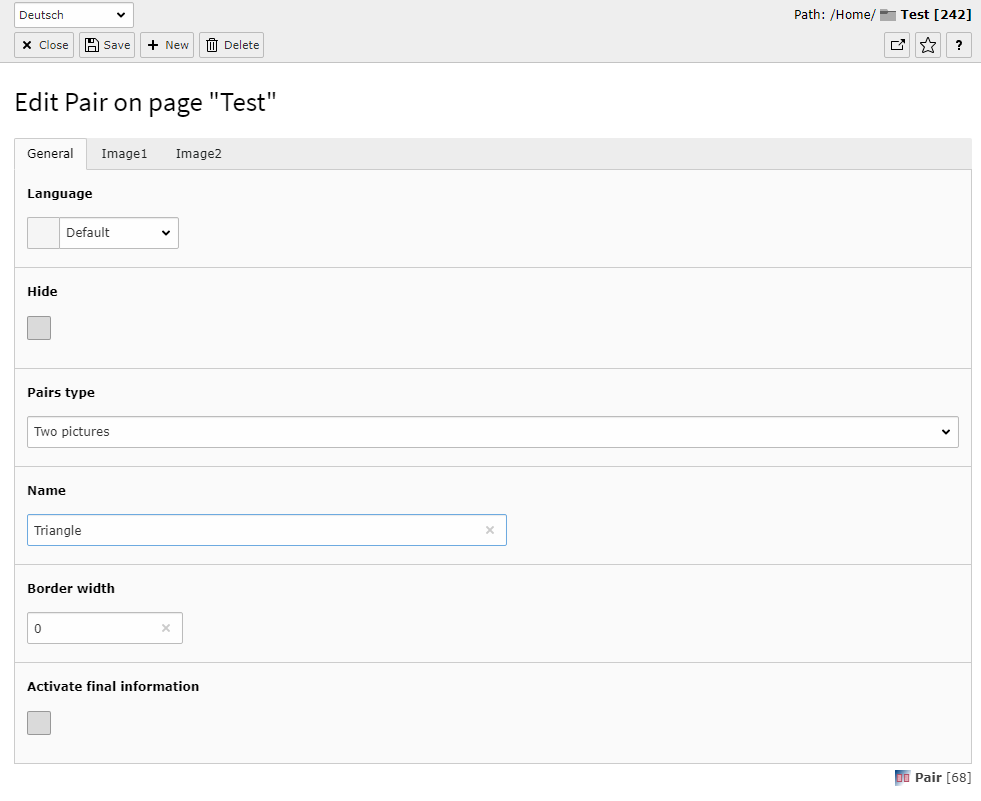
Task: Click the Test page folder icon in path
Action: click(888, 15)
